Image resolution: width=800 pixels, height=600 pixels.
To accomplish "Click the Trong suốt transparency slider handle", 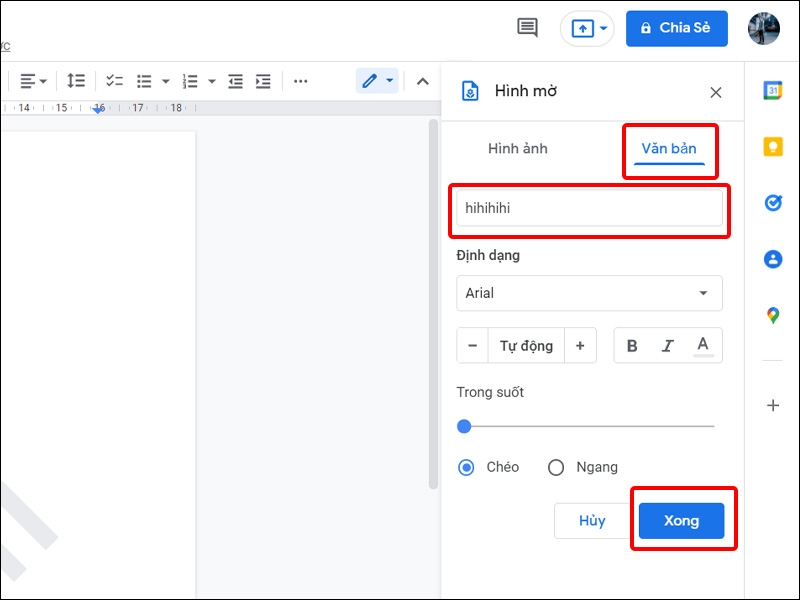I will pos(464,426).
